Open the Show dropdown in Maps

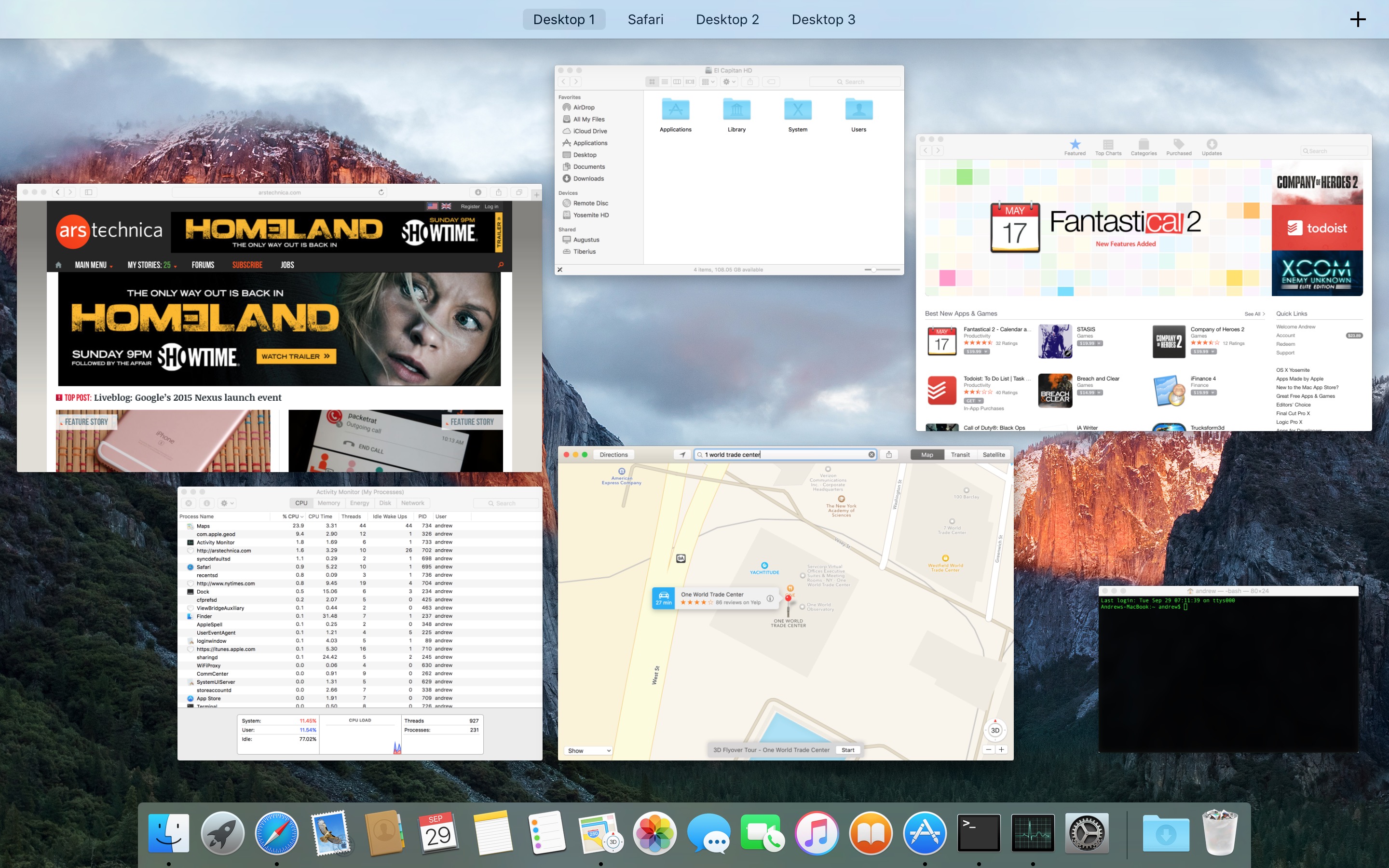tap(589, 750)
